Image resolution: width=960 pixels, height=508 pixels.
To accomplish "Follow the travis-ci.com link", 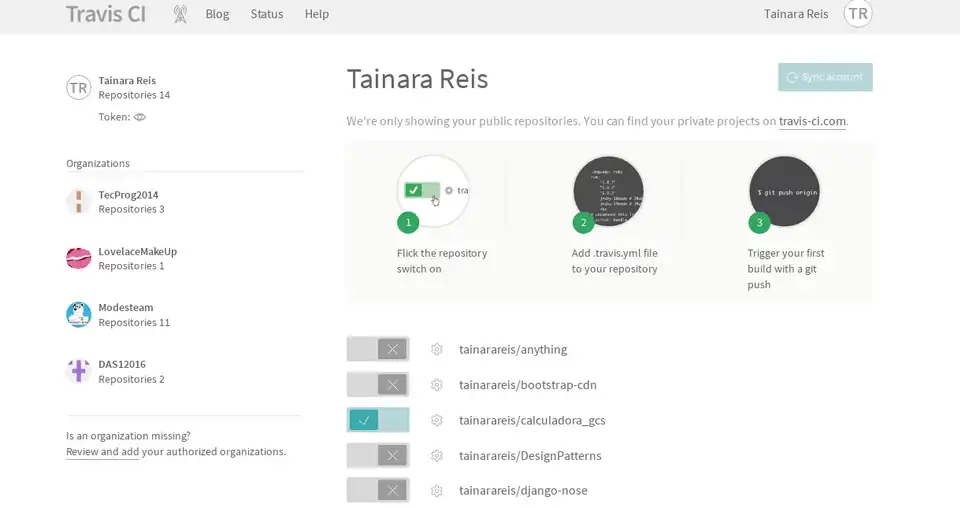I will click(x=812, y=121).
